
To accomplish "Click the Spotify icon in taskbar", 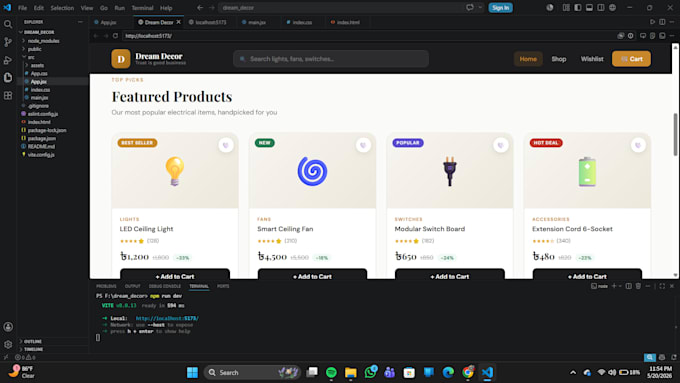I will [x=331, y=373].
